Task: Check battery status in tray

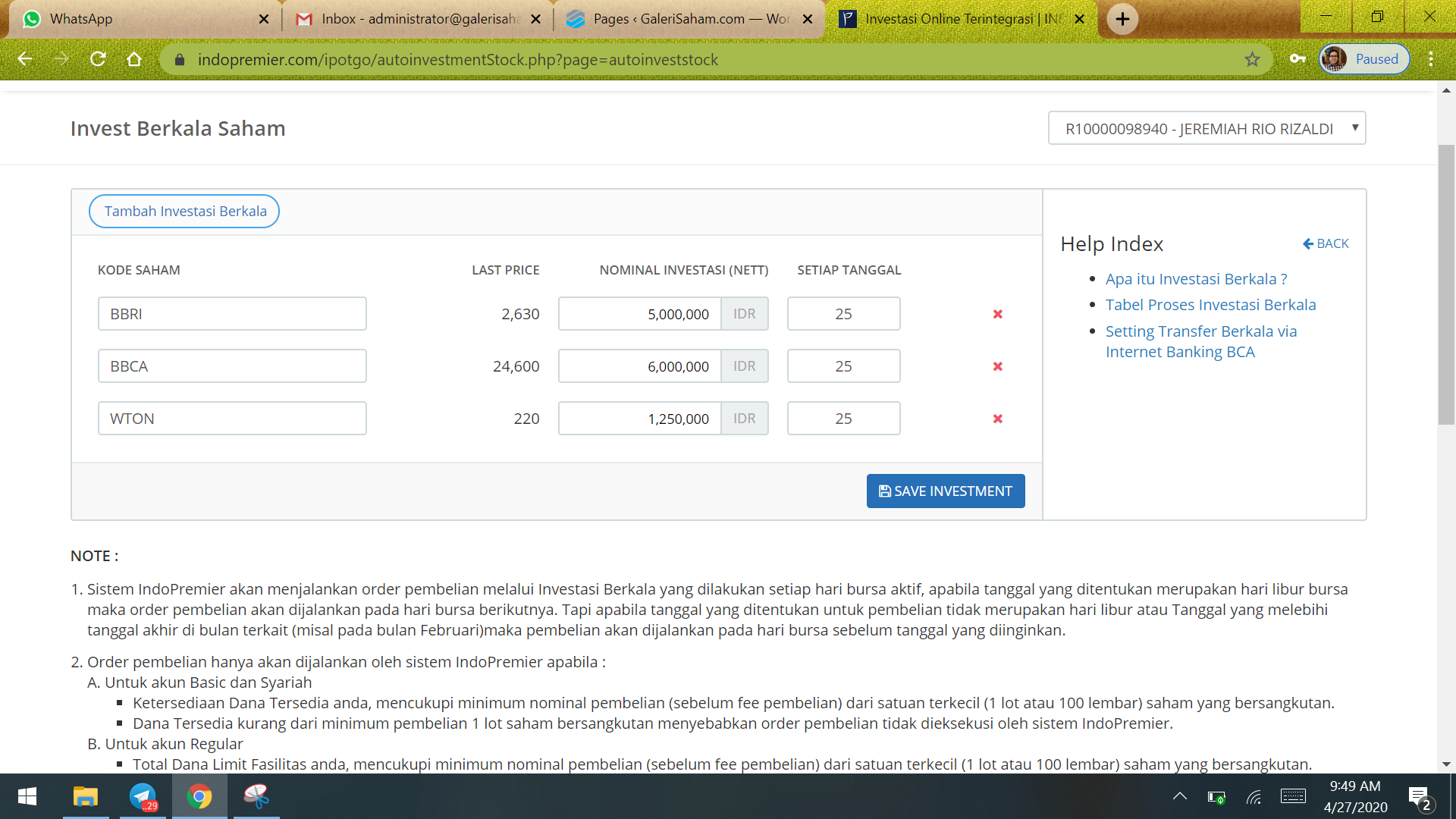Action: click(x=1216, y=796)
